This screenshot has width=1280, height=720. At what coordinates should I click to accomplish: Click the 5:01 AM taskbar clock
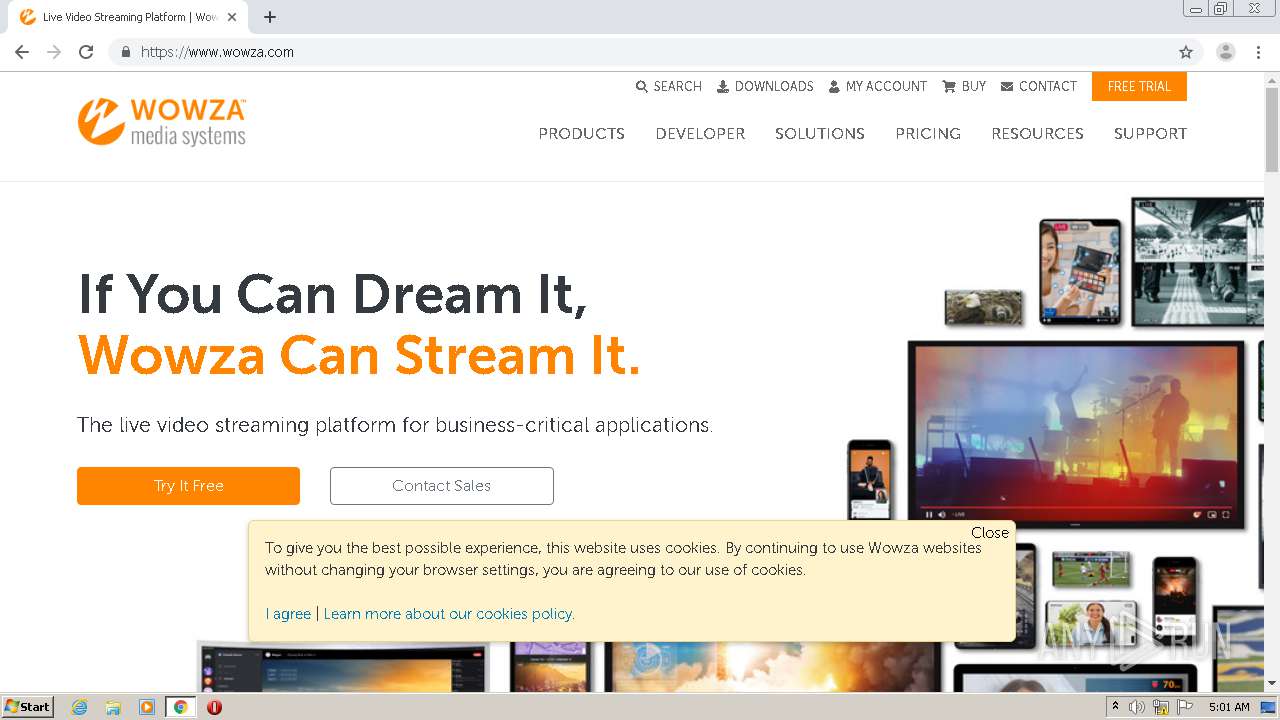click(1229, 707)
